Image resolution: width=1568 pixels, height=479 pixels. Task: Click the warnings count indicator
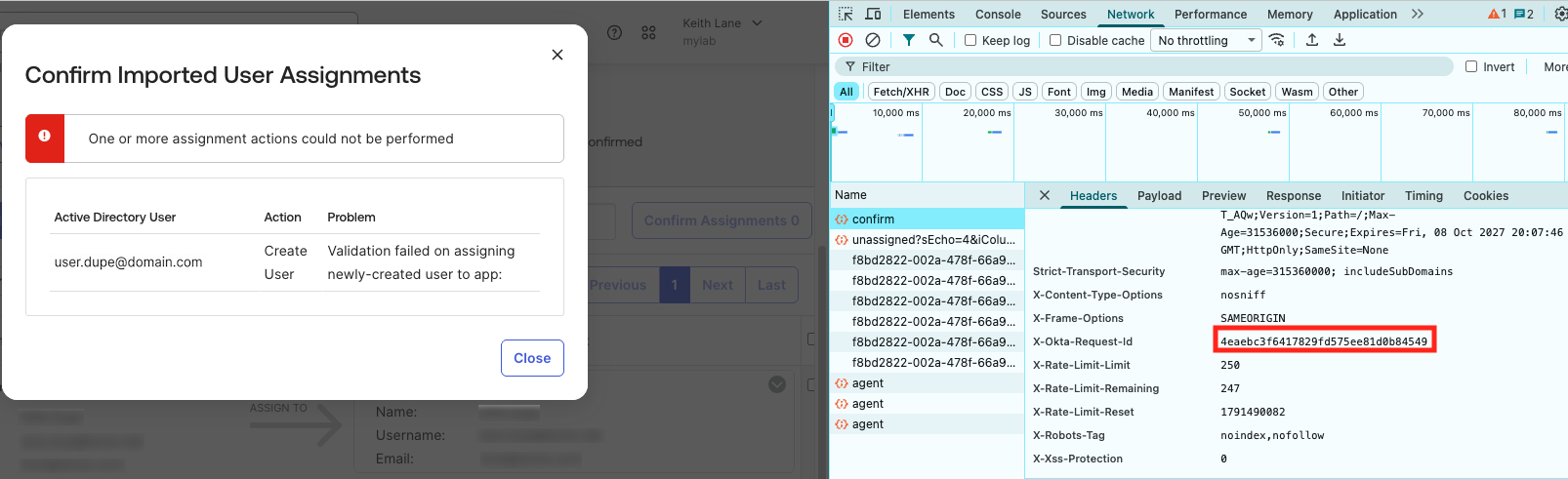tap(1497, 14)
